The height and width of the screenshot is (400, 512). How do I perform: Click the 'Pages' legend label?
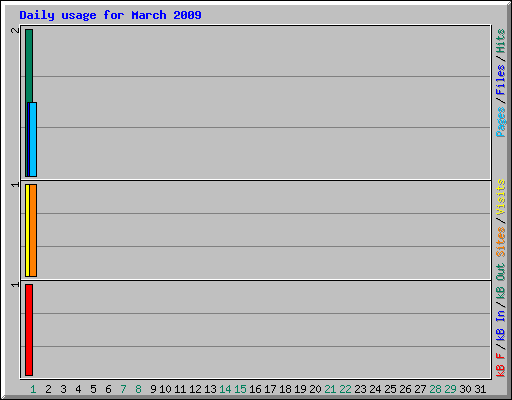click(x=500, y=122)
